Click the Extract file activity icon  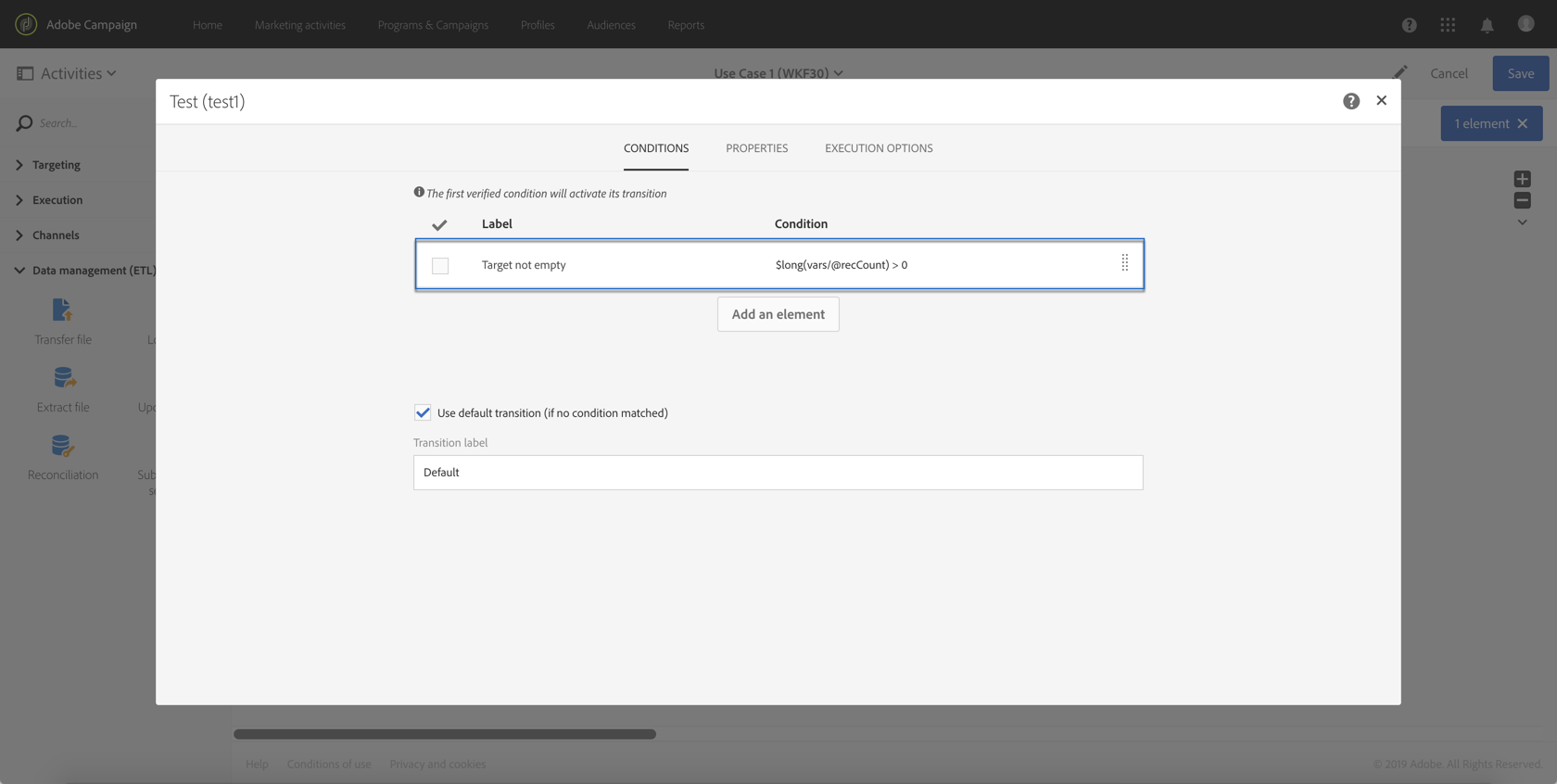click(x=63, y=378)
